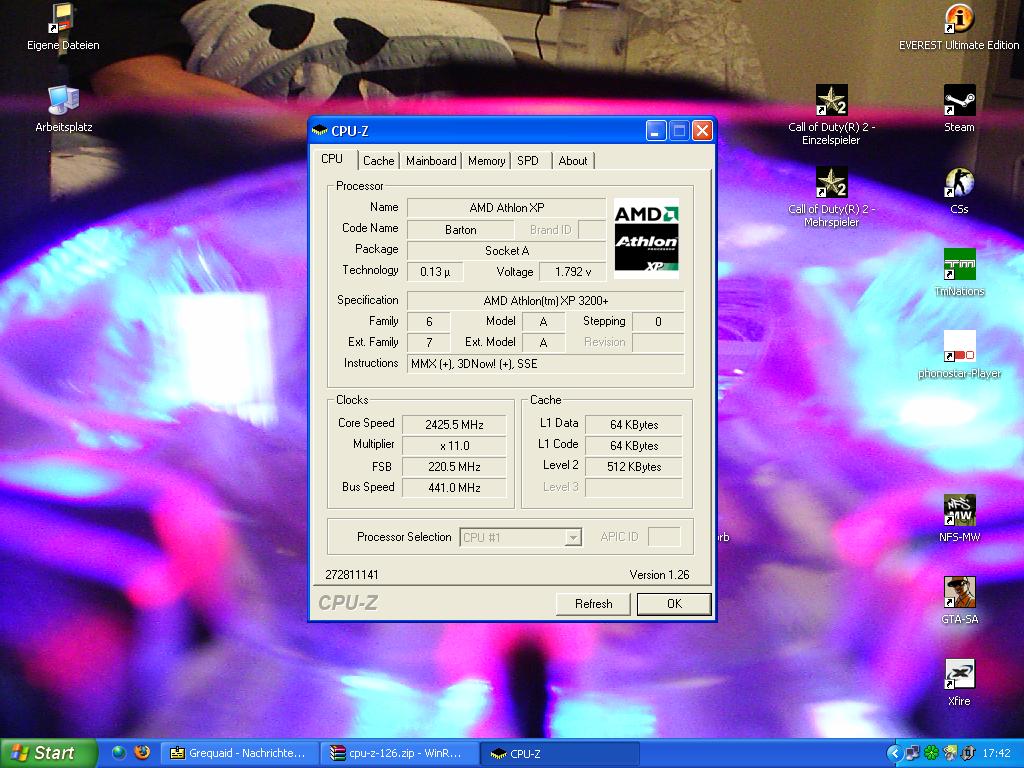Click the 512 KBytes Level 2 cache value
1024x768 pixels.
click(633, 466)
